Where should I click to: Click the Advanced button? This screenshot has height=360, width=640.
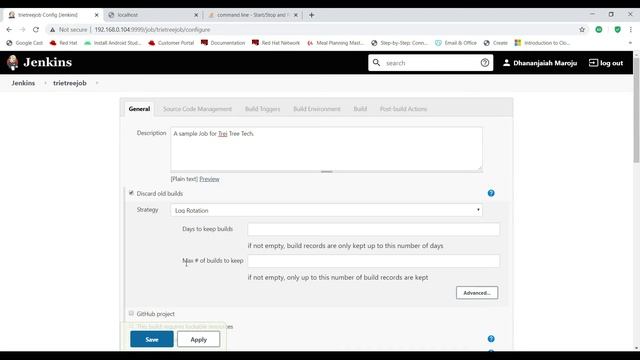coord(477,293)
